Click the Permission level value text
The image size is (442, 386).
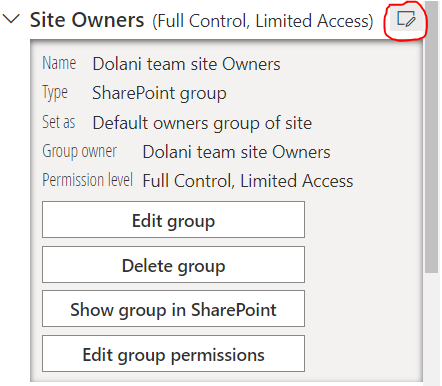pos(248,181)
